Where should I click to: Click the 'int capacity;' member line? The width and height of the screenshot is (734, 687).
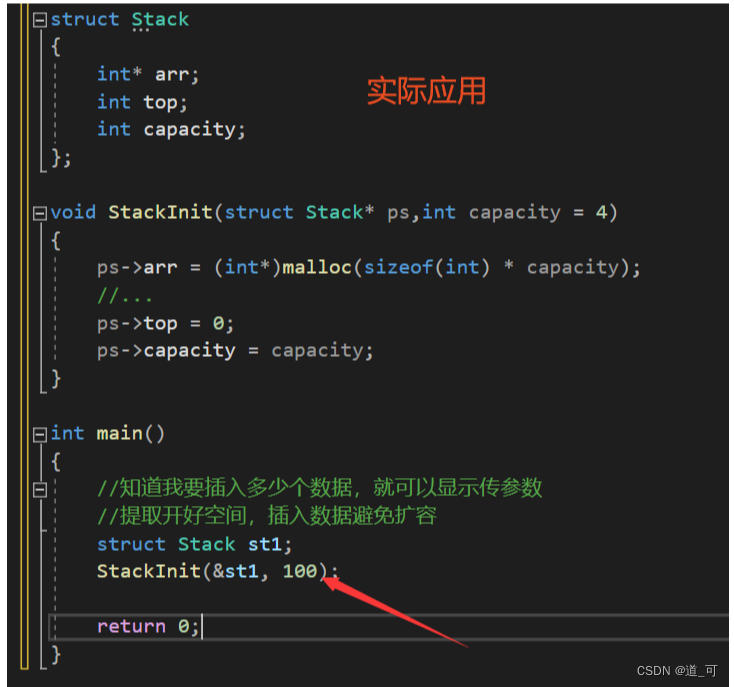coord(171,130)
